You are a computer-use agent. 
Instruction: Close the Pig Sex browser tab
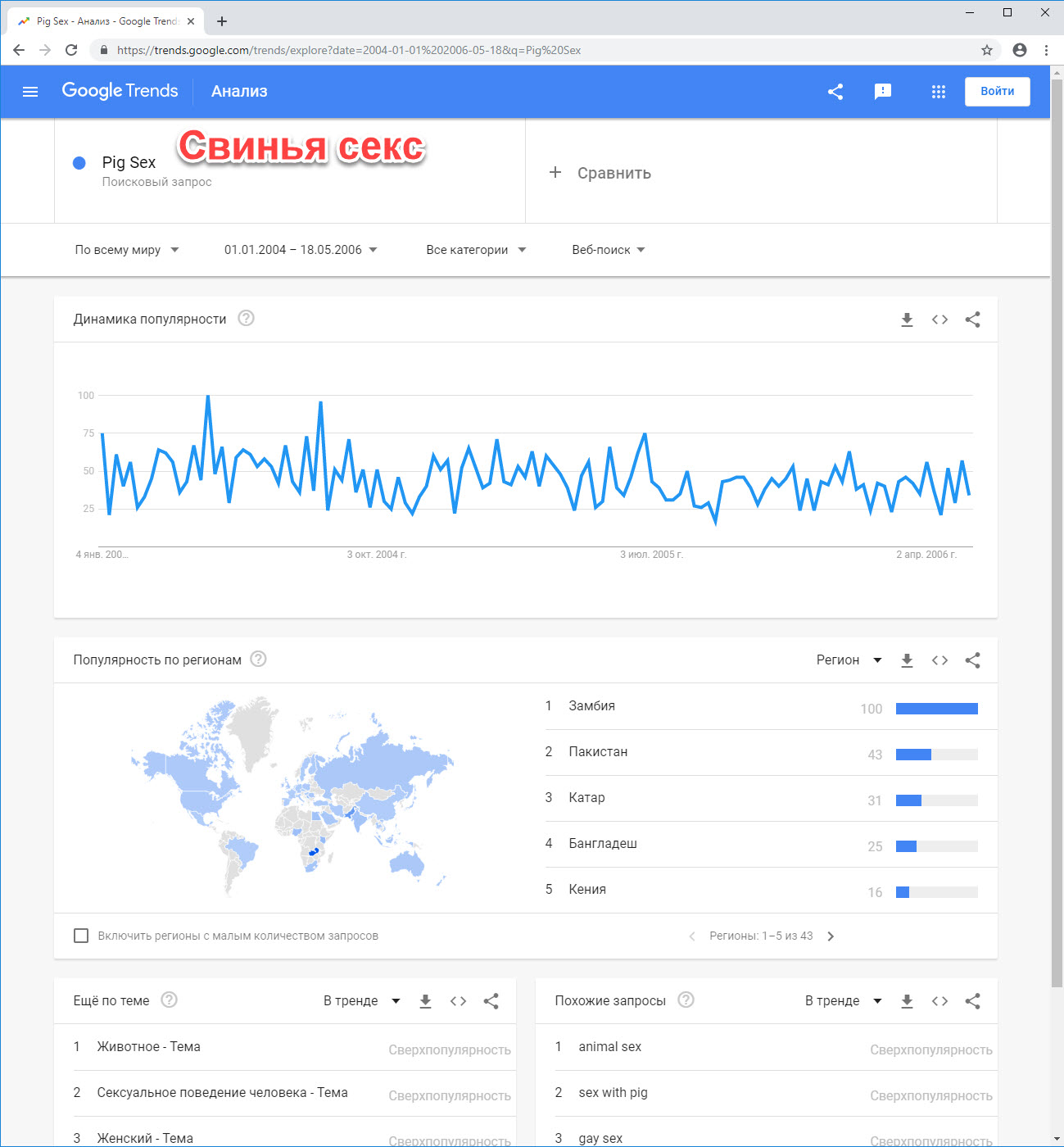[191, 21]
